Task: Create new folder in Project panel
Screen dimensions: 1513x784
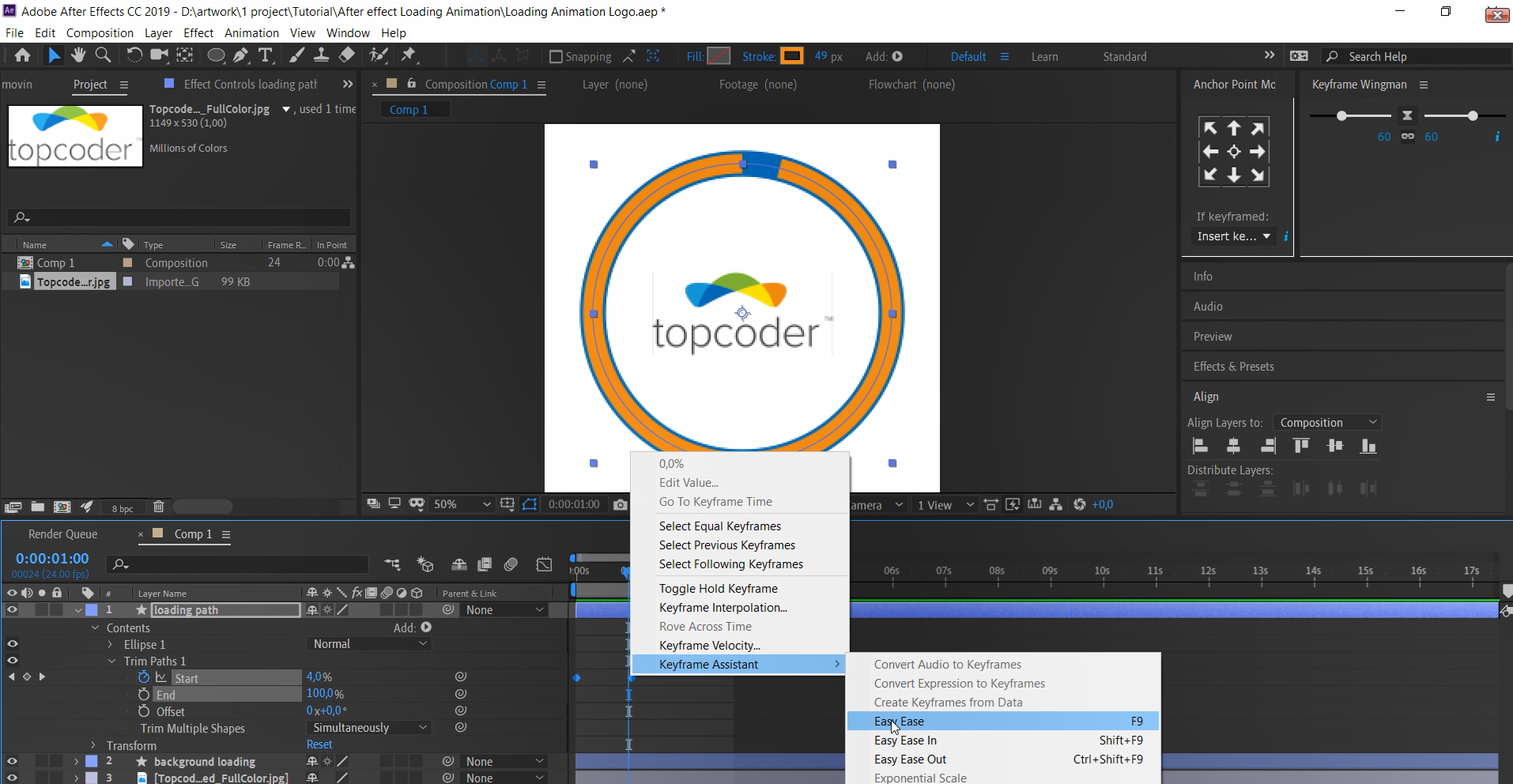Action: click(x=37, y=507)
